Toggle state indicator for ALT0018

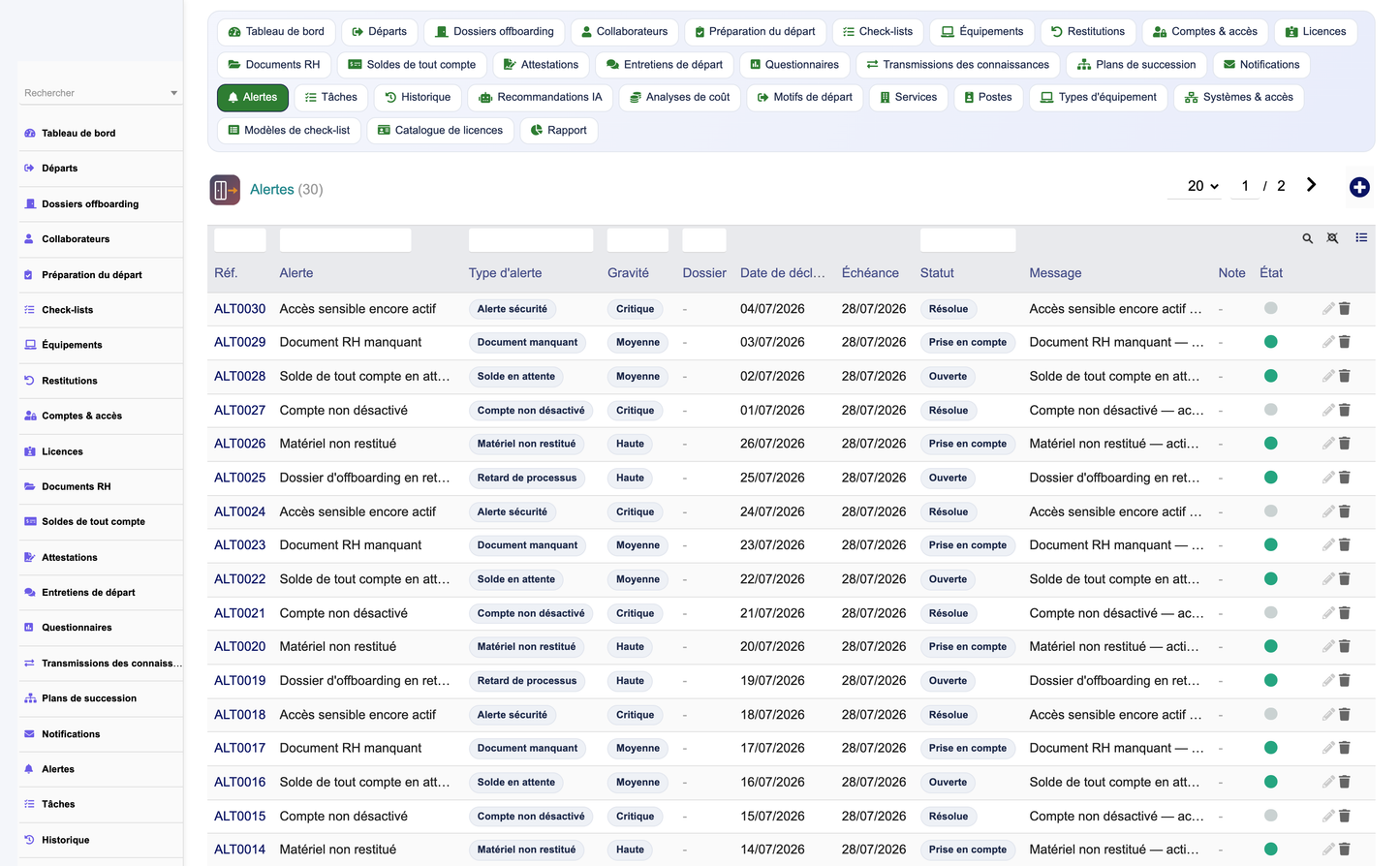[1270, 714]
